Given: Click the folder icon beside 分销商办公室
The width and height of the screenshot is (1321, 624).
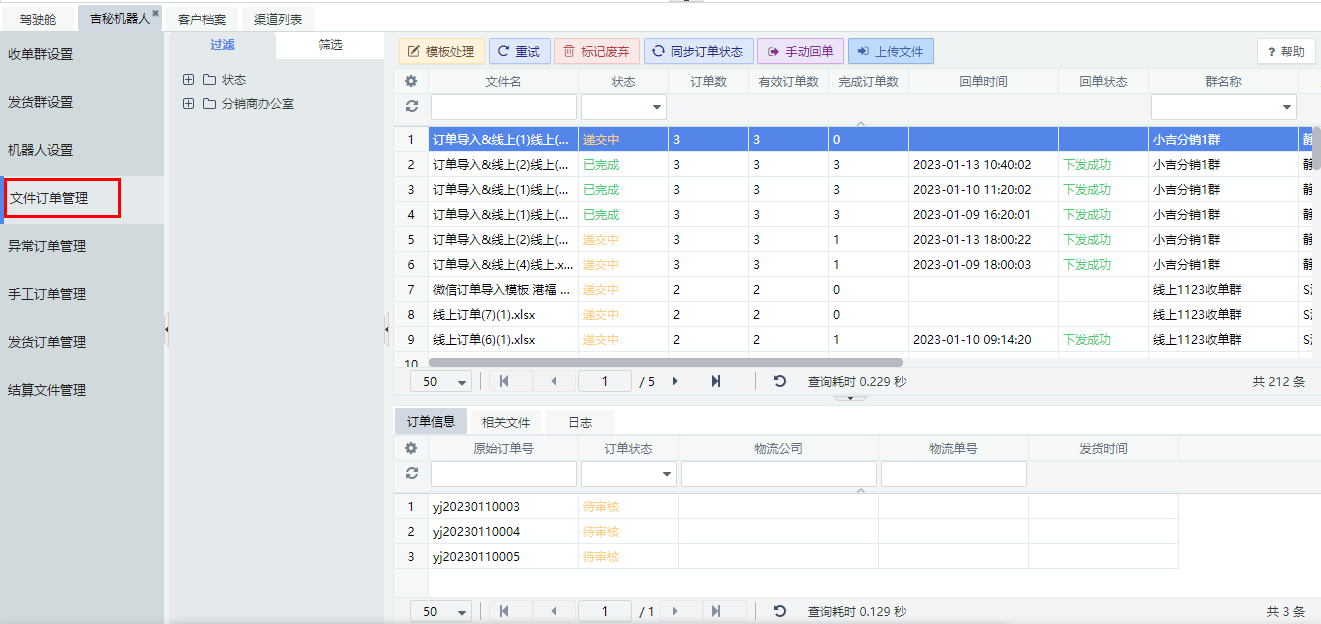Looking at the screenshot, I should pyautogui.click(x=209, y=104).
